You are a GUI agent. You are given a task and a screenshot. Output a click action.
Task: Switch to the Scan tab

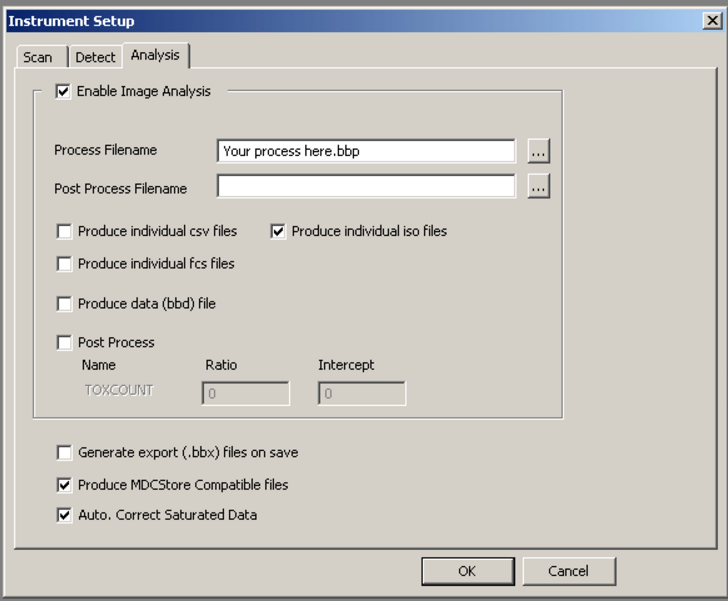click(38, 57)
